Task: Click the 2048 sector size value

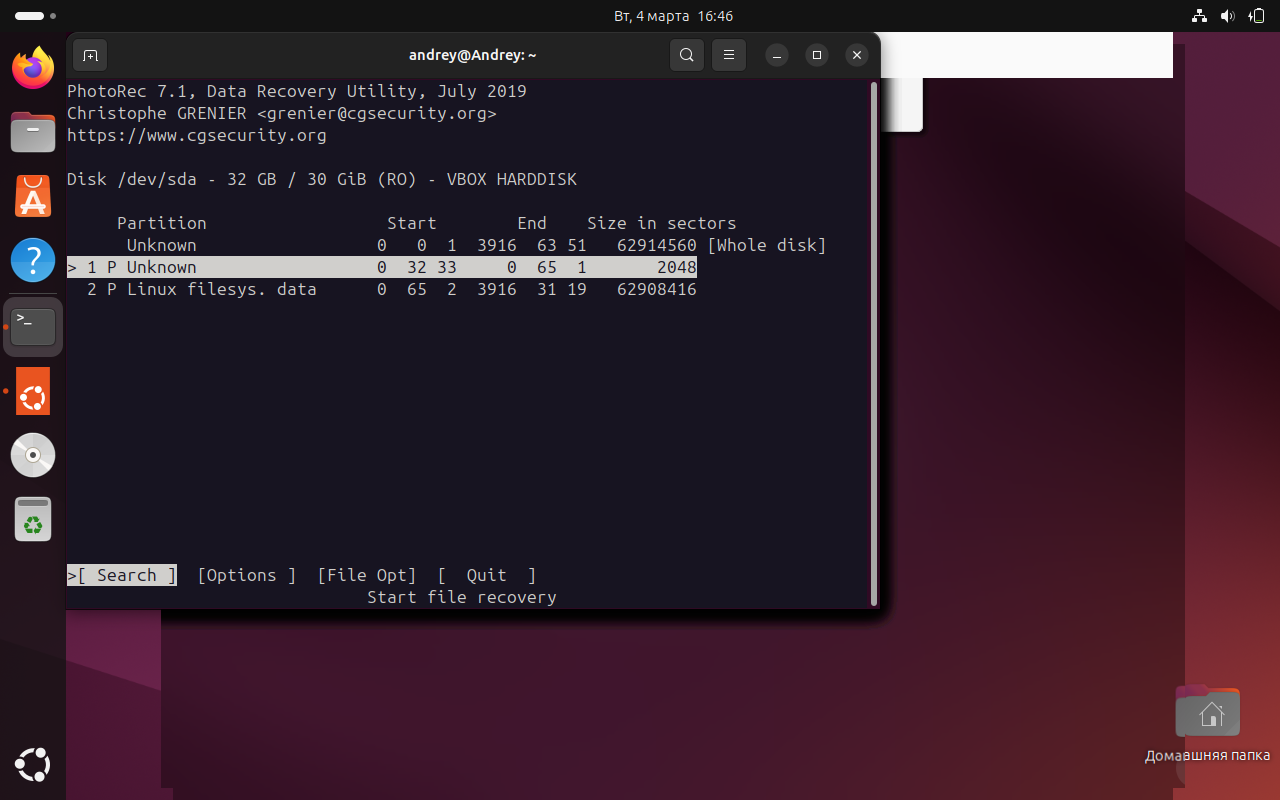Action: click(677, 267)
